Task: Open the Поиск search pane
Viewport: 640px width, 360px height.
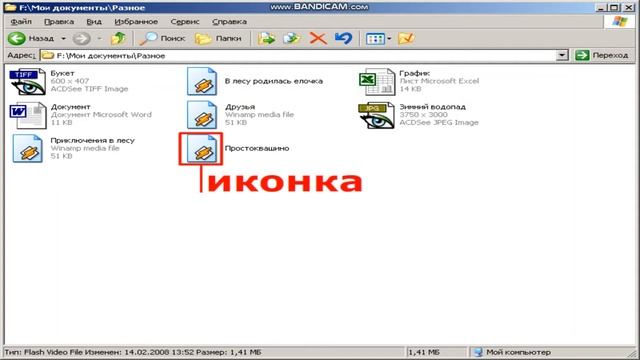Action: pyautogui.click(x=162, y=39)
